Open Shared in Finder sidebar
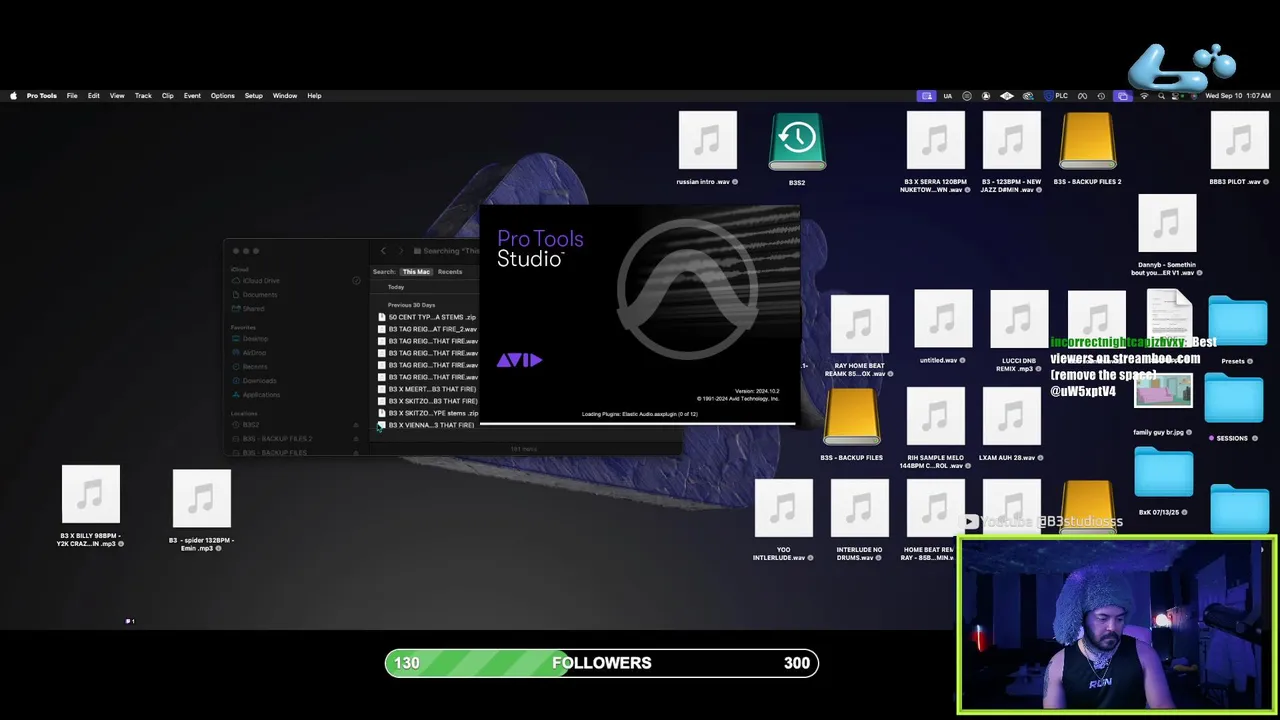This screenshot has height=720, width=1280. (253, 309)
